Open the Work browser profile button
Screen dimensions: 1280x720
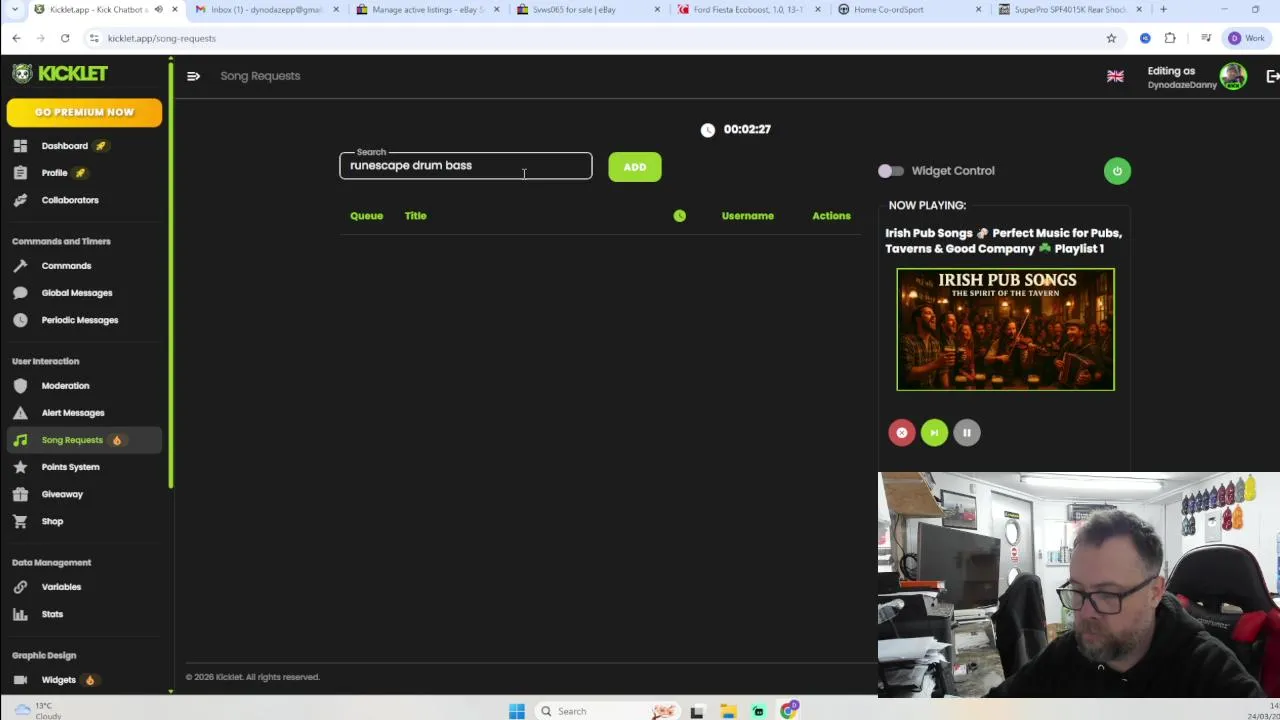(x=1246, y=38)
